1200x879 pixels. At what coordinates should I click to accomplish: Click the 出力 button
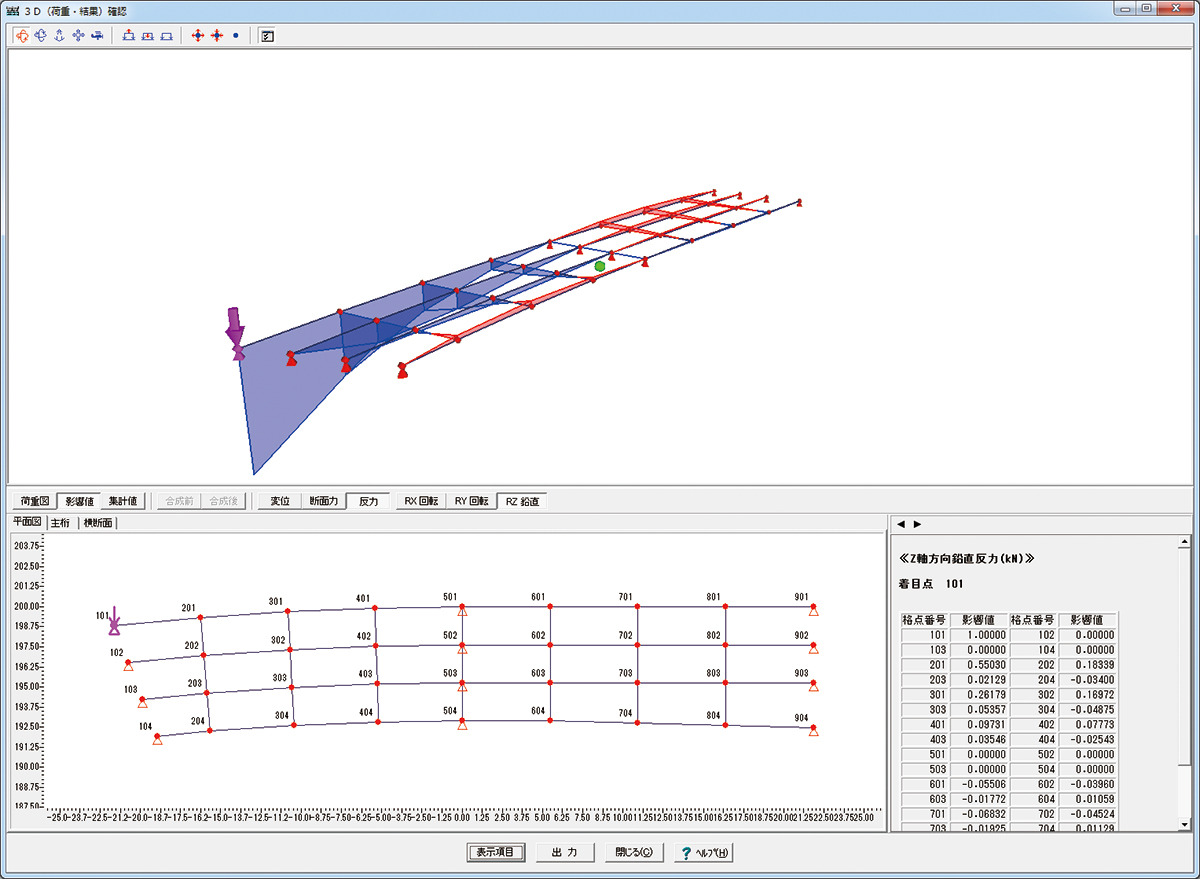(x=565, y=852)
